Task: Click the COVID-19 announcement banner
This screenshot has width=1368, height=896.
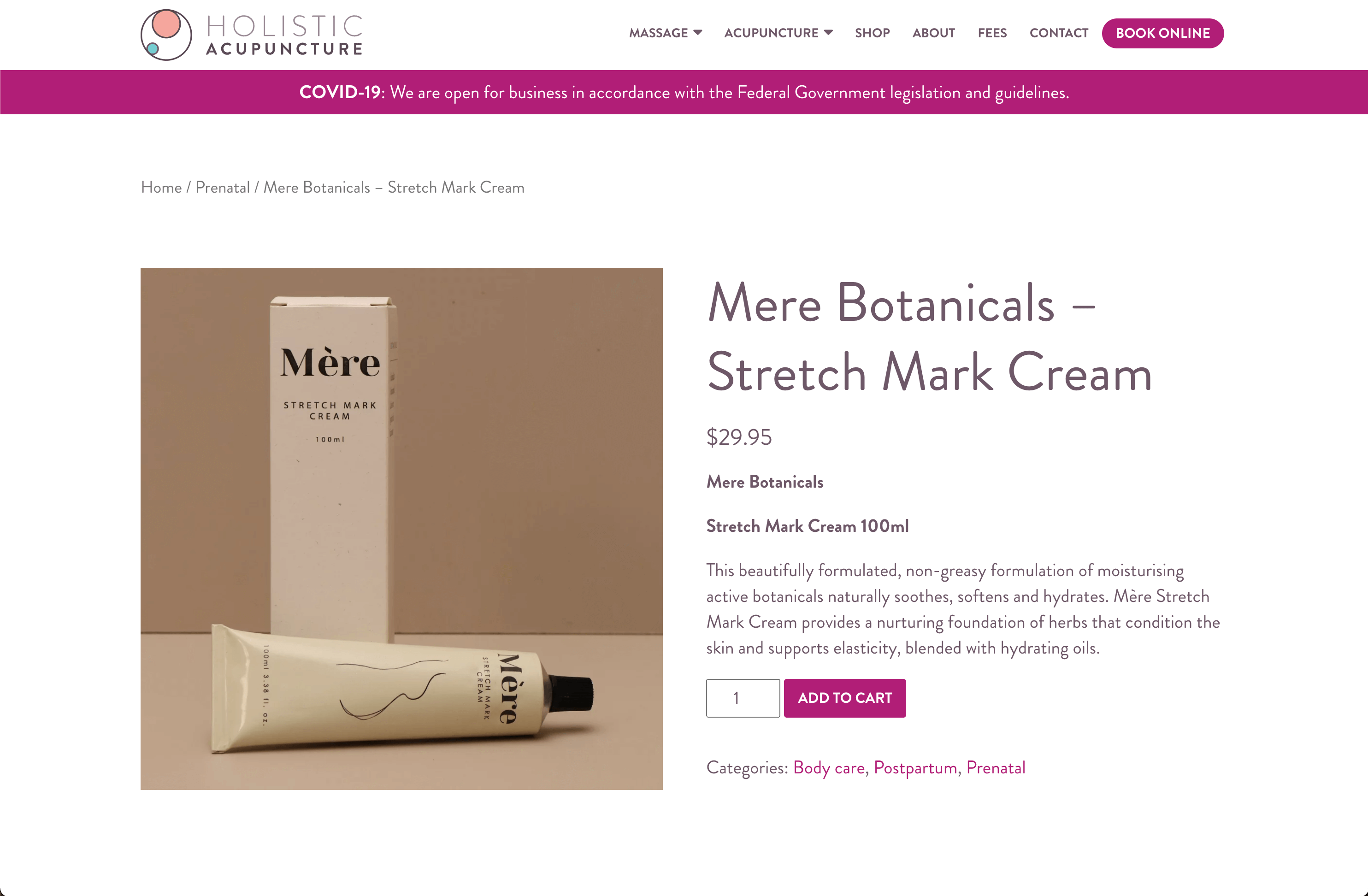Action: (684, 93)
